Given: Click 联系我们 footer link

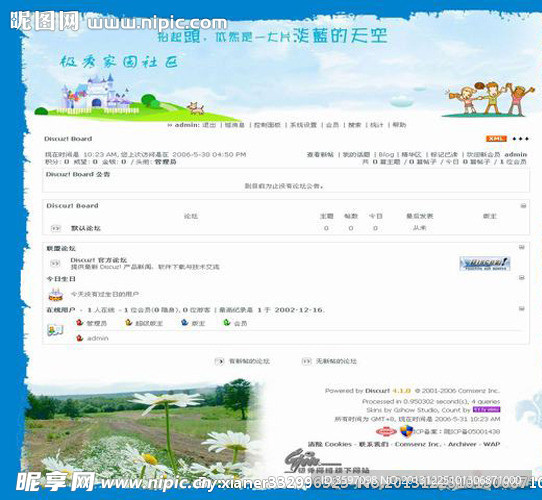Looking at the screenshot, I should 374,444.
